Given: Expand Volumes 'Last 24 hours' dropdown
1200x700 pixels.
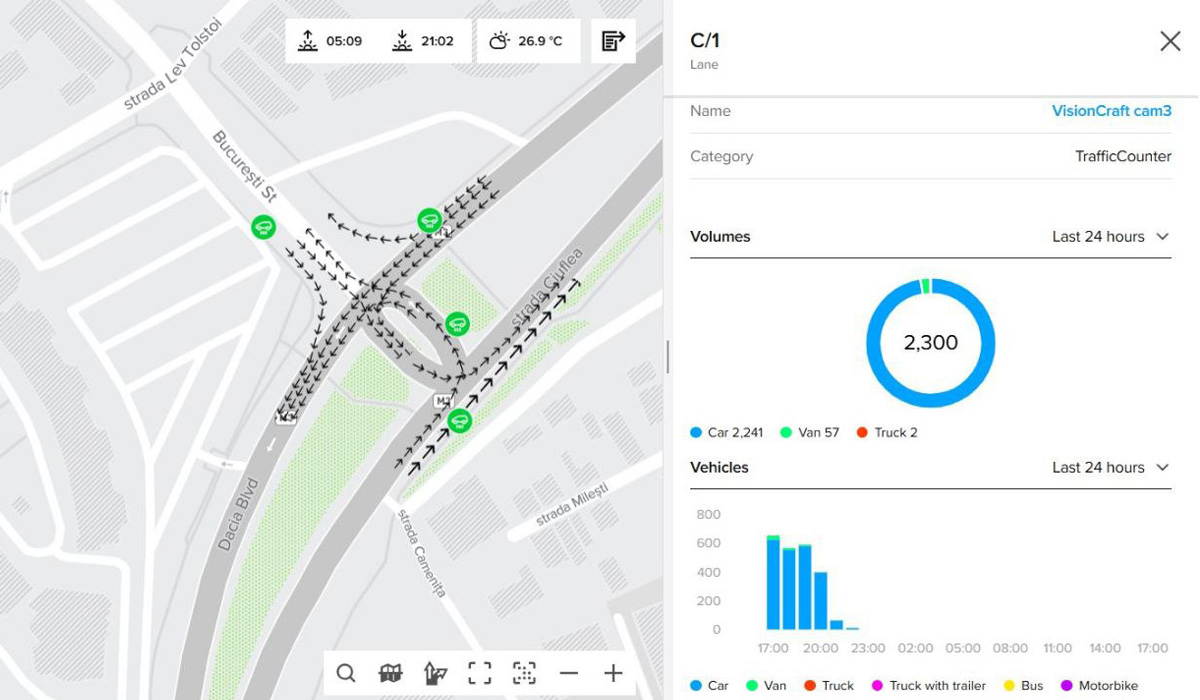Looking at the screenshot, I should point(1109,237).
